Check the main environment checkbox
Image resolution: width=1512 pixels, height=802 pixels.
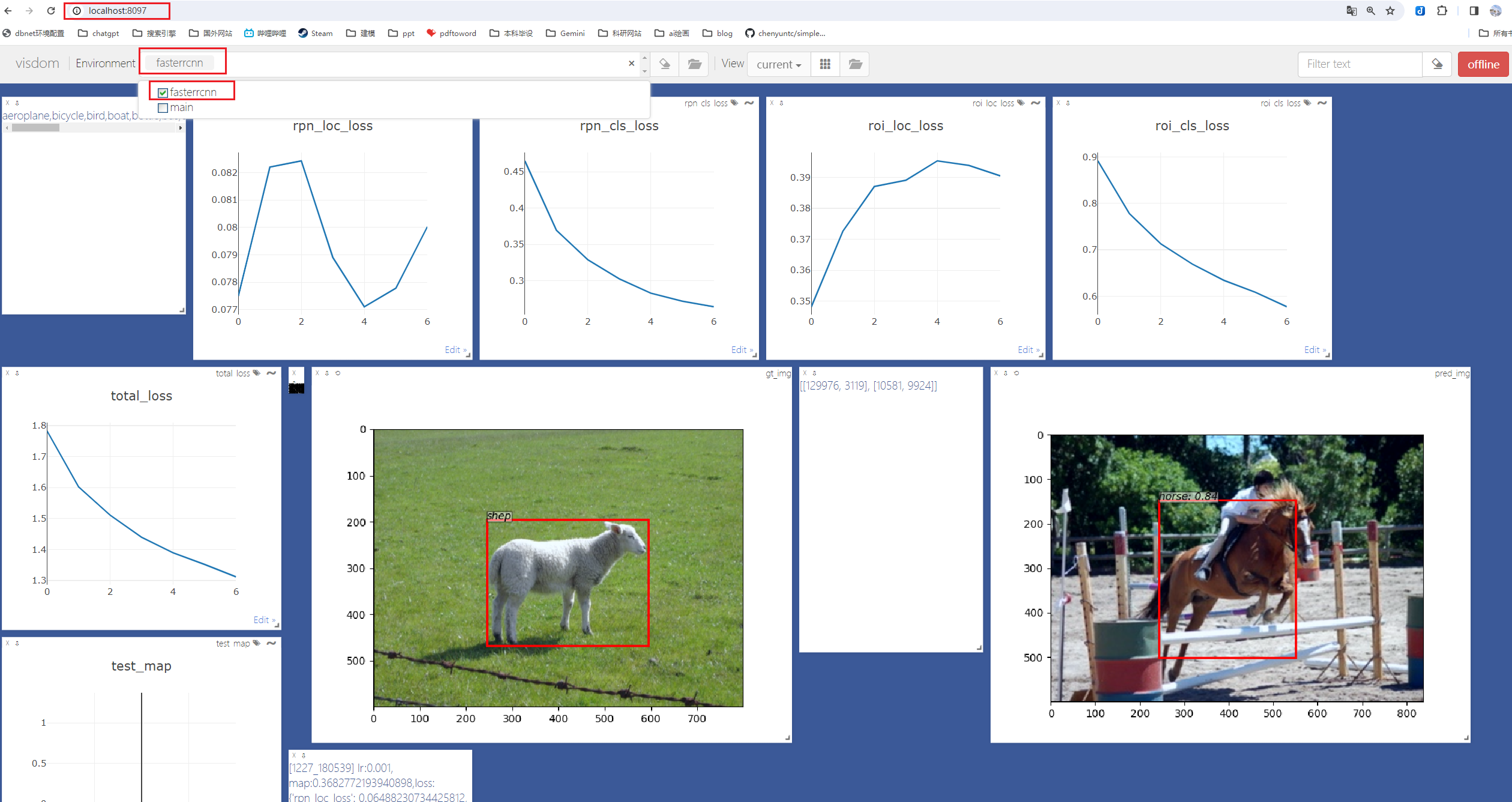163,108
